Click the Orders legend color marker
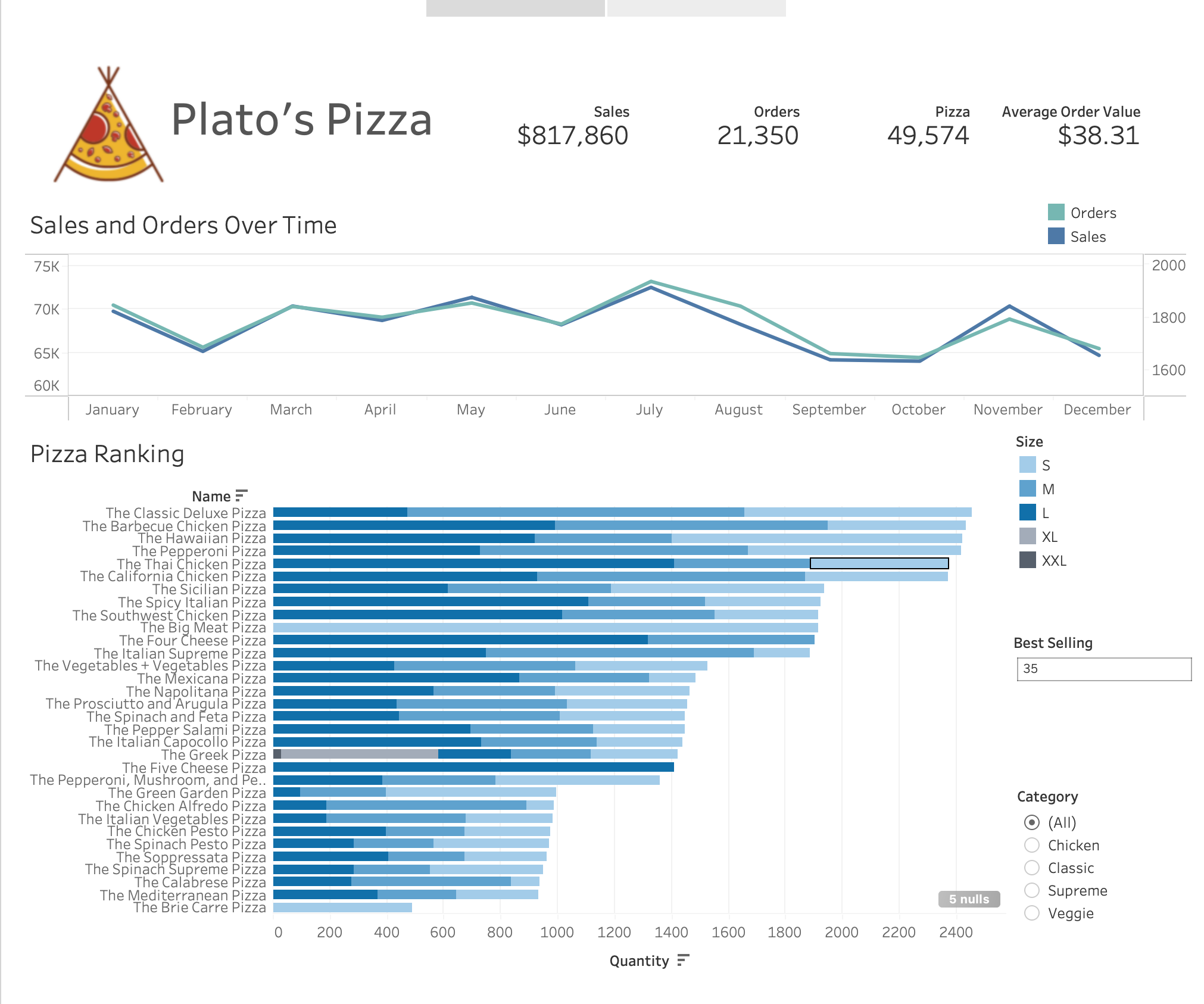The height and width of the screenshot is (1004, 1204). click(x=1055, y=212)
